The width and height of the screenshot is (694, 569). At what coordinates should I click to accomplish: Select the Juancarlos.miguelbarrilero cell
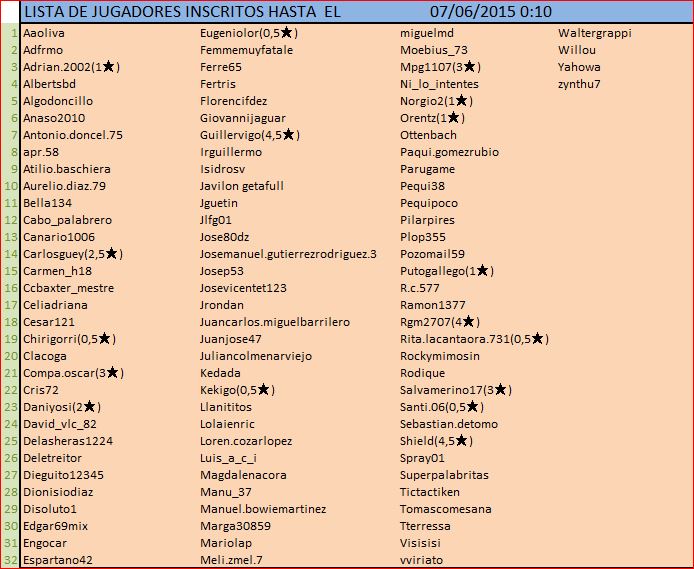[x=275, y=322]
